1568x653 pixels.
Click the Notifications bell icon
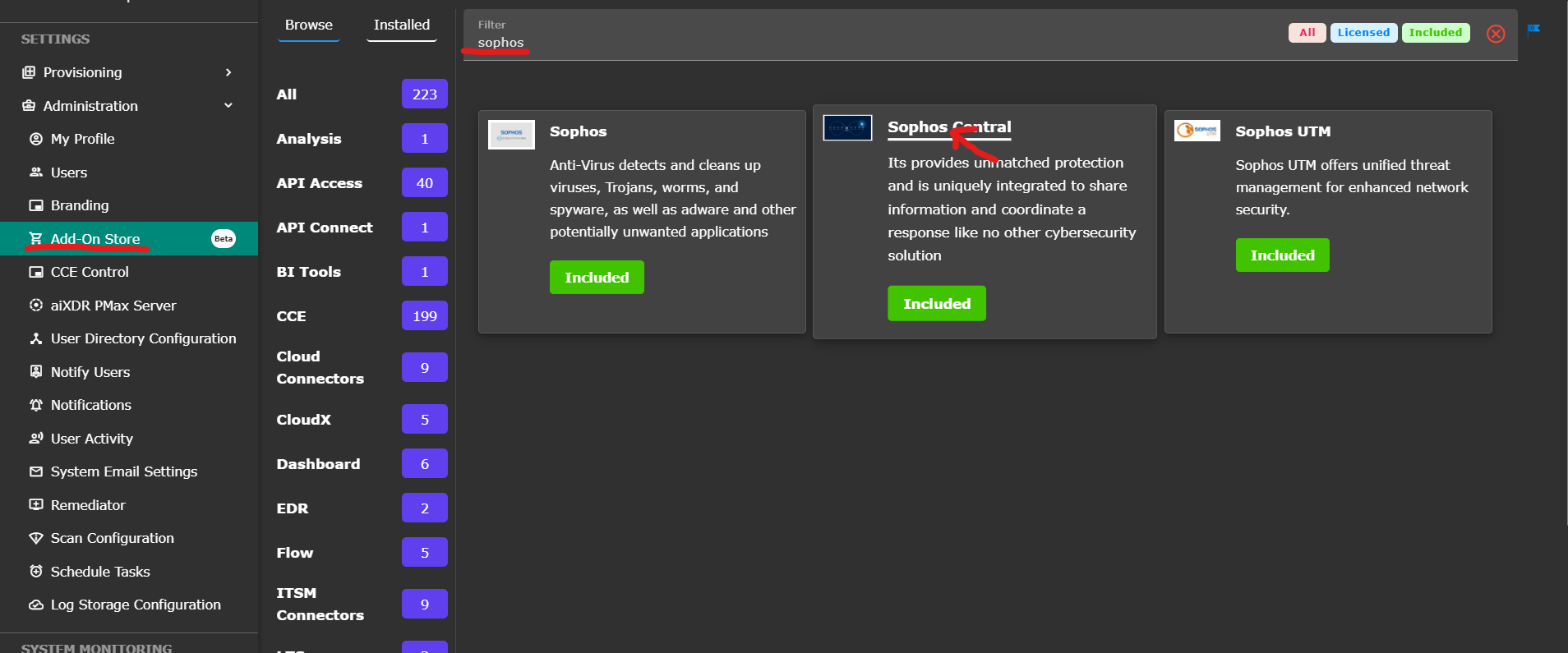click(x=36, y=405)
